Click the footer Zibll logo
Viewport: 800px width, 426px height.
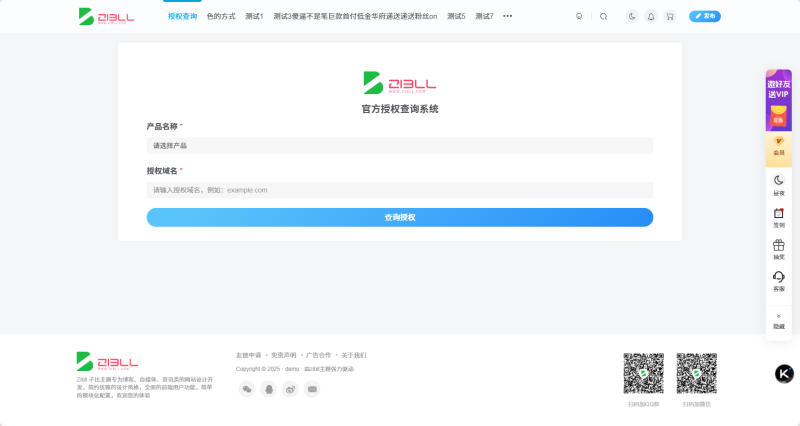pos(107,361)
